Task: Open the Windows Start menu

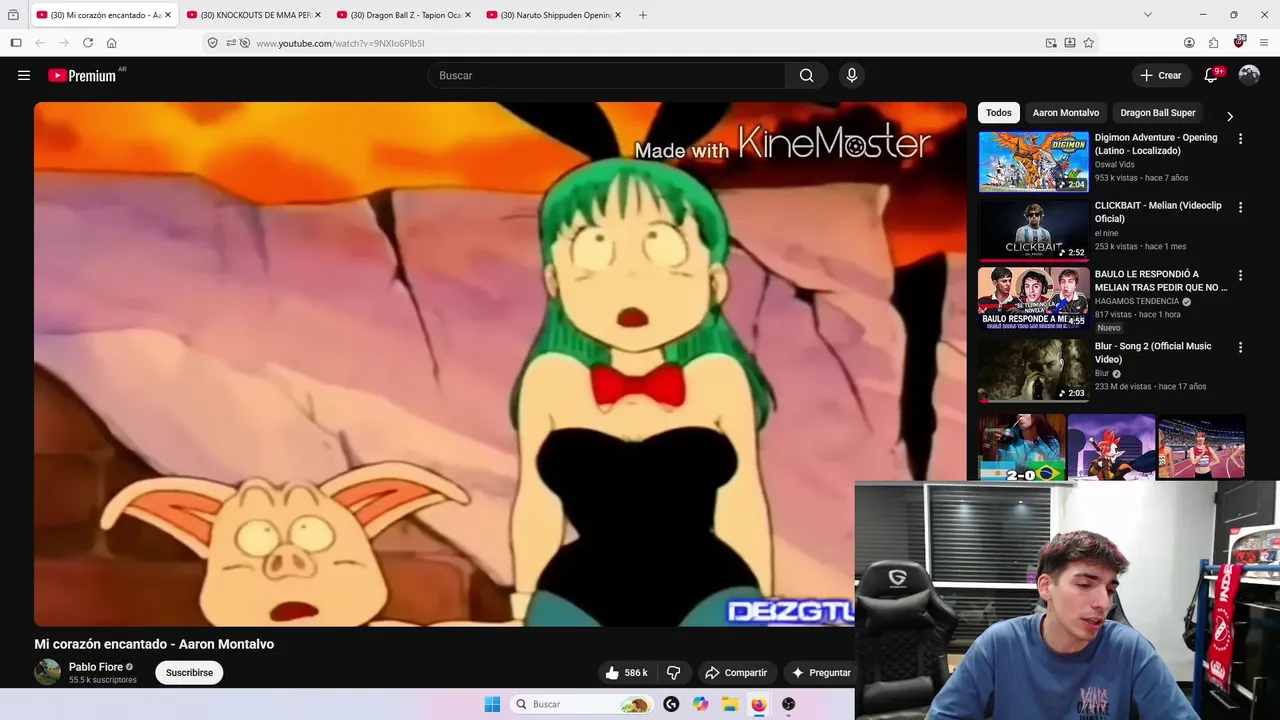Action: tap(492, 704)
